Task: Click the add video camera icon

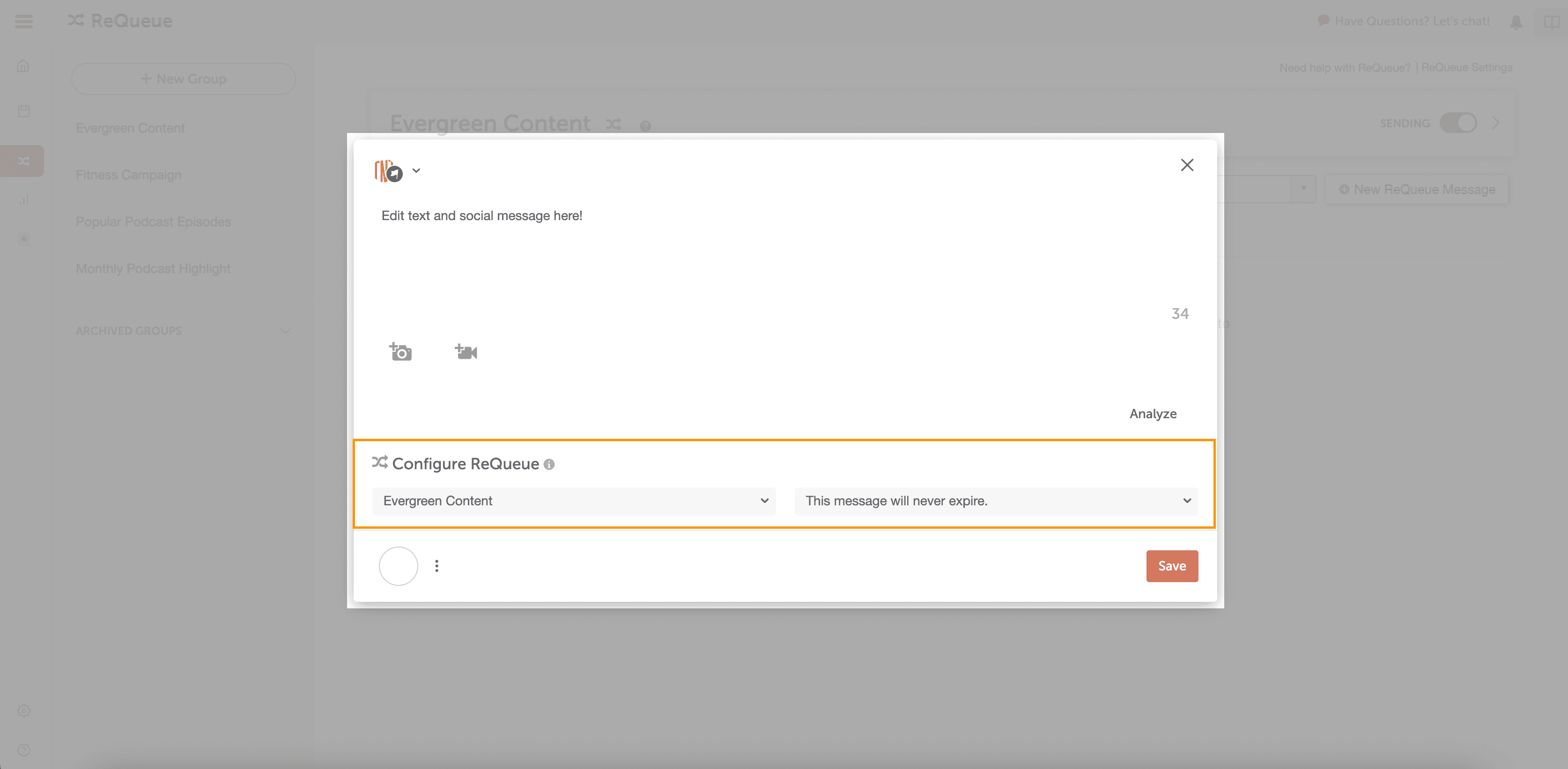Action: pos(466,352)
